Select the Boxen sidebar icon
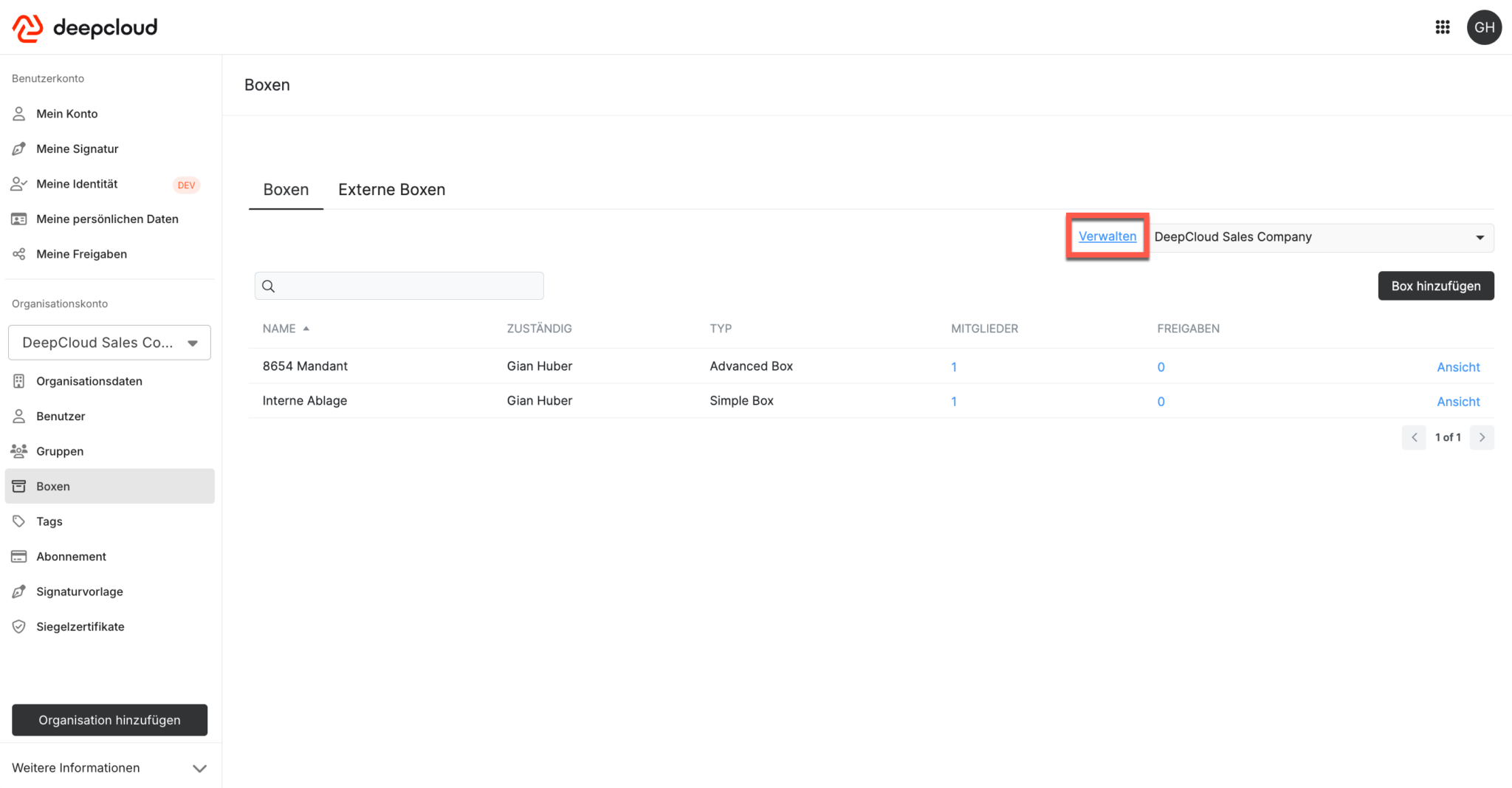This screenshot has height=788, width=1512. (x=18, y=486)
